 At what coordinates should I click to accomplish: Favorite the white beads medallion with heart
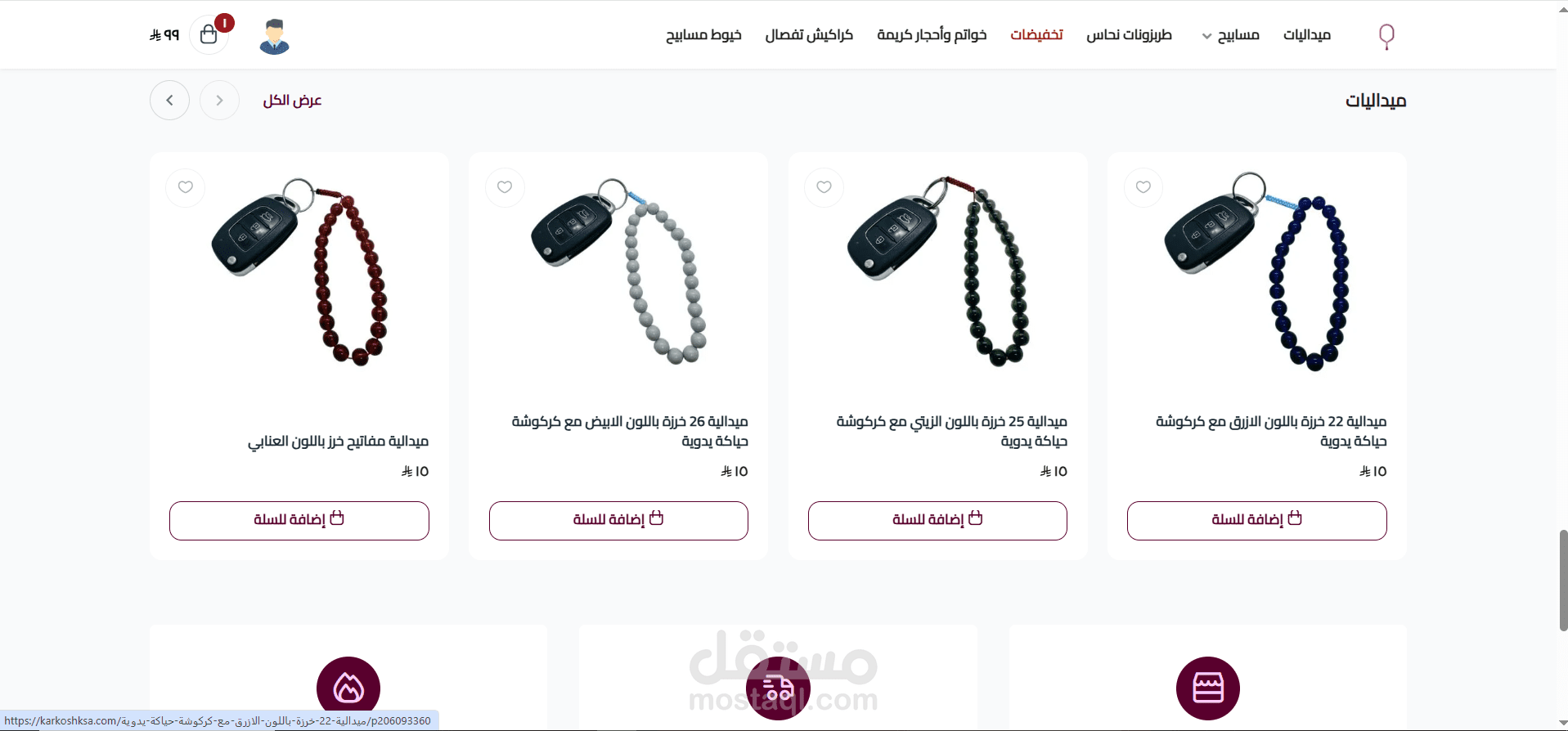click(505, 187)
